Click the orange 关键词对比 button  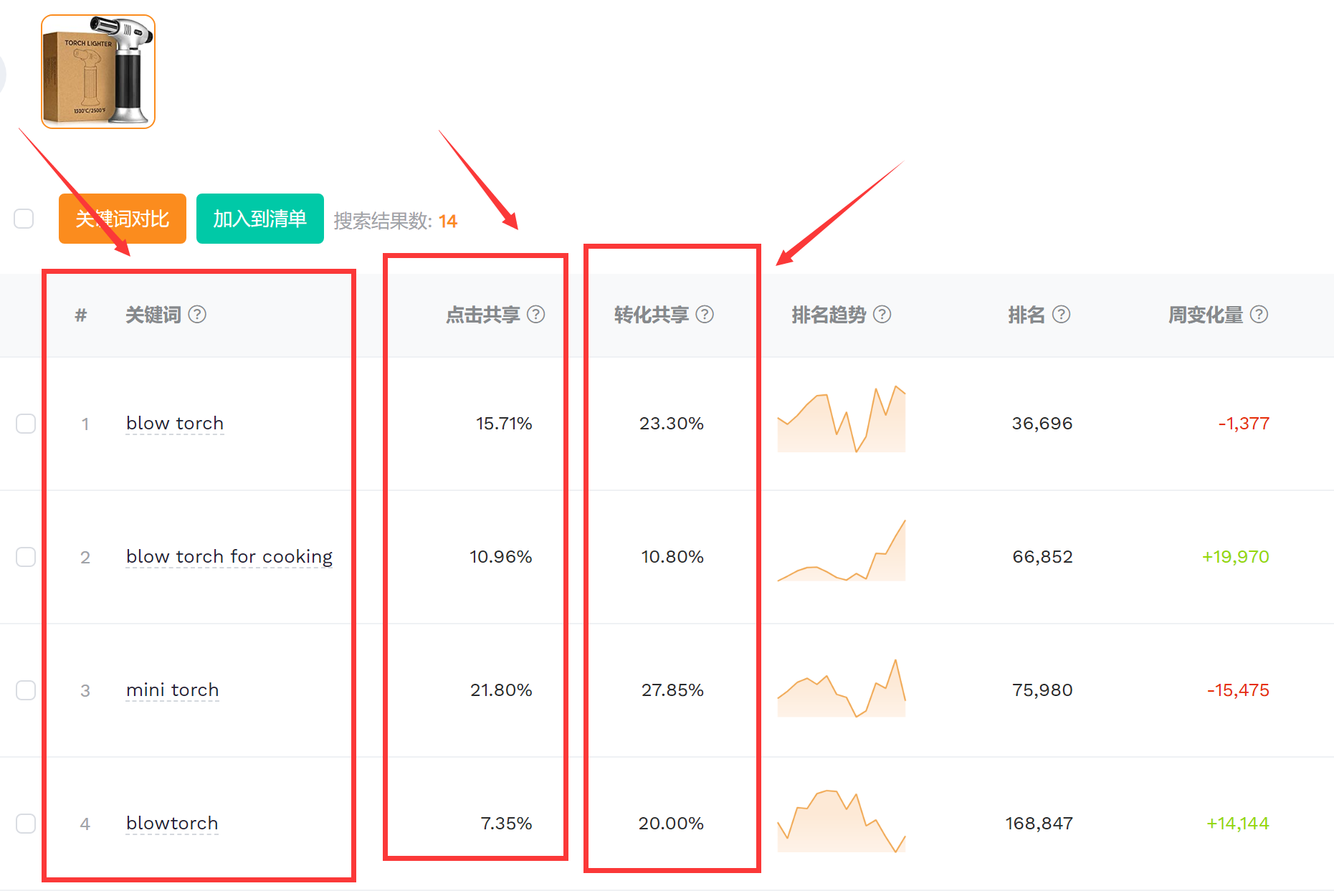tap(123, 219)
